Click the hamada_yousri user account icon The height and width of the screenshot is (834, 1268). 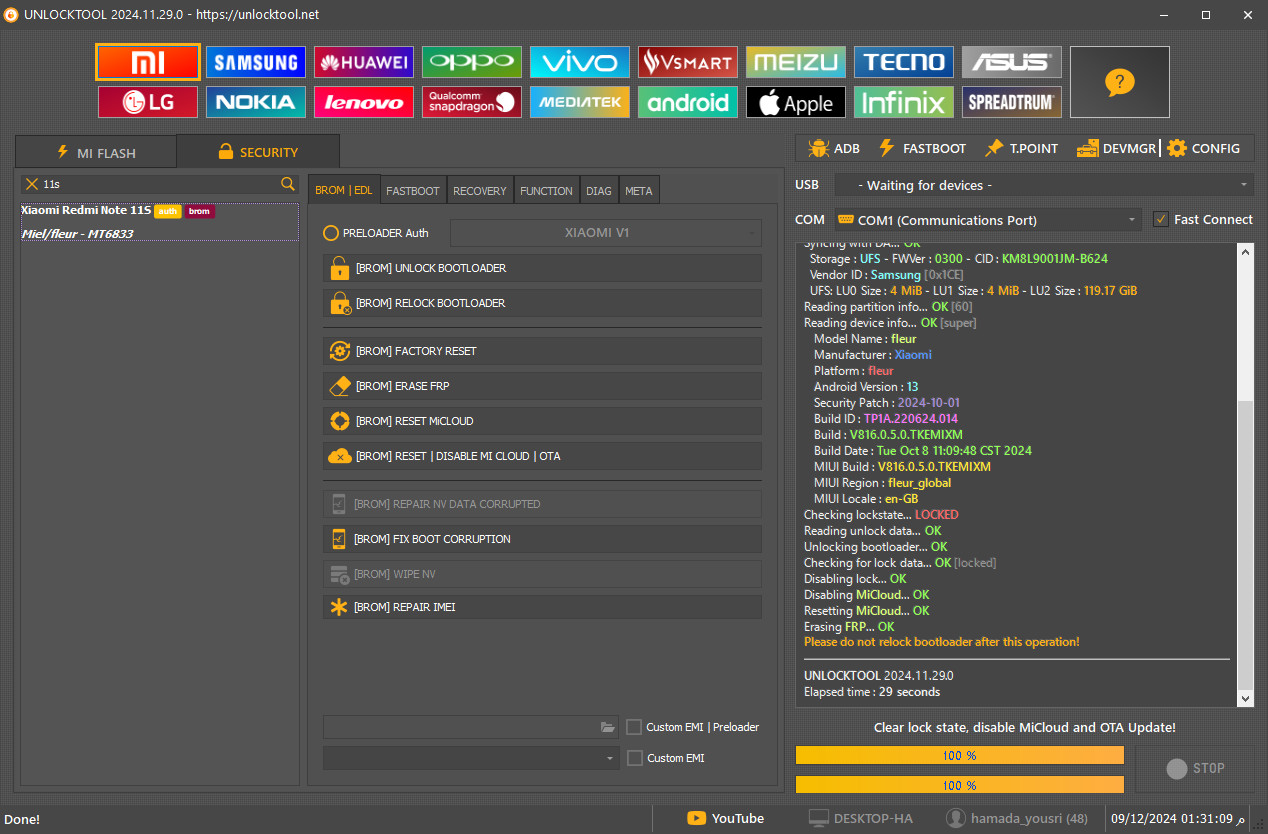pyautogui.click(x=956, y=818)
